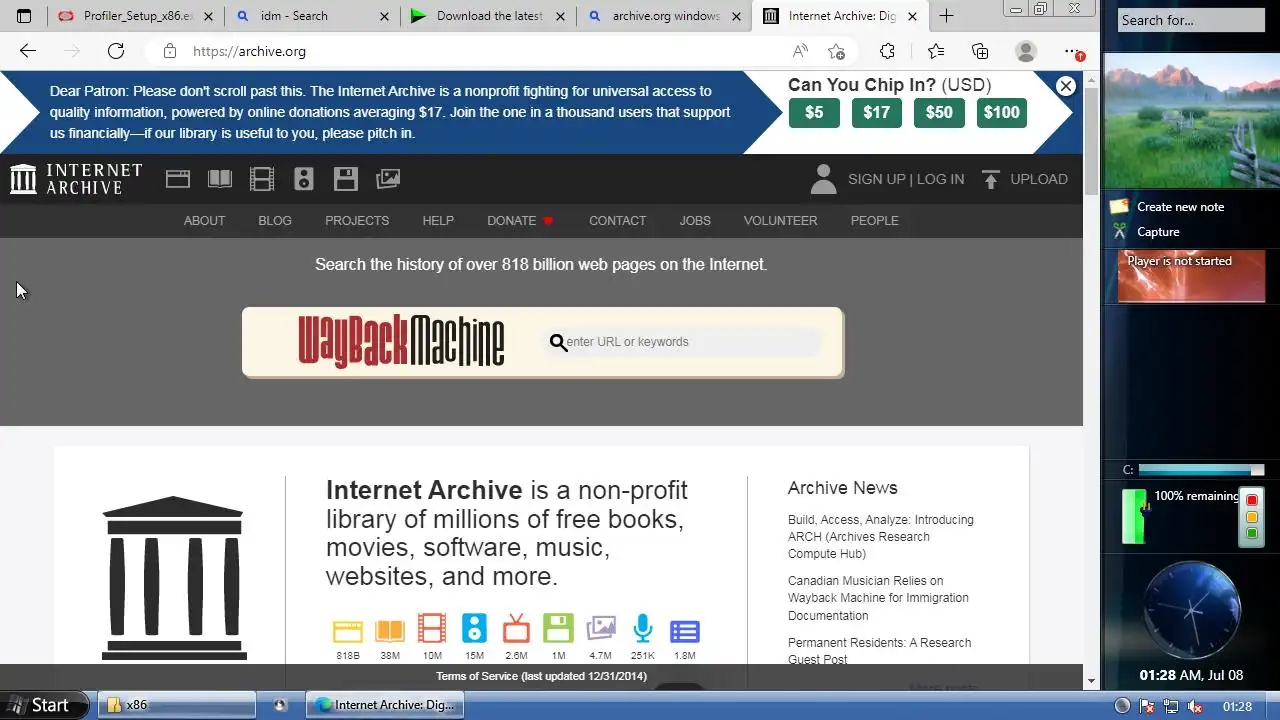Open browser Collections icon
The width and height of the screenshot is (1280, 720).
pyautogui.click(x=980, y=51)
